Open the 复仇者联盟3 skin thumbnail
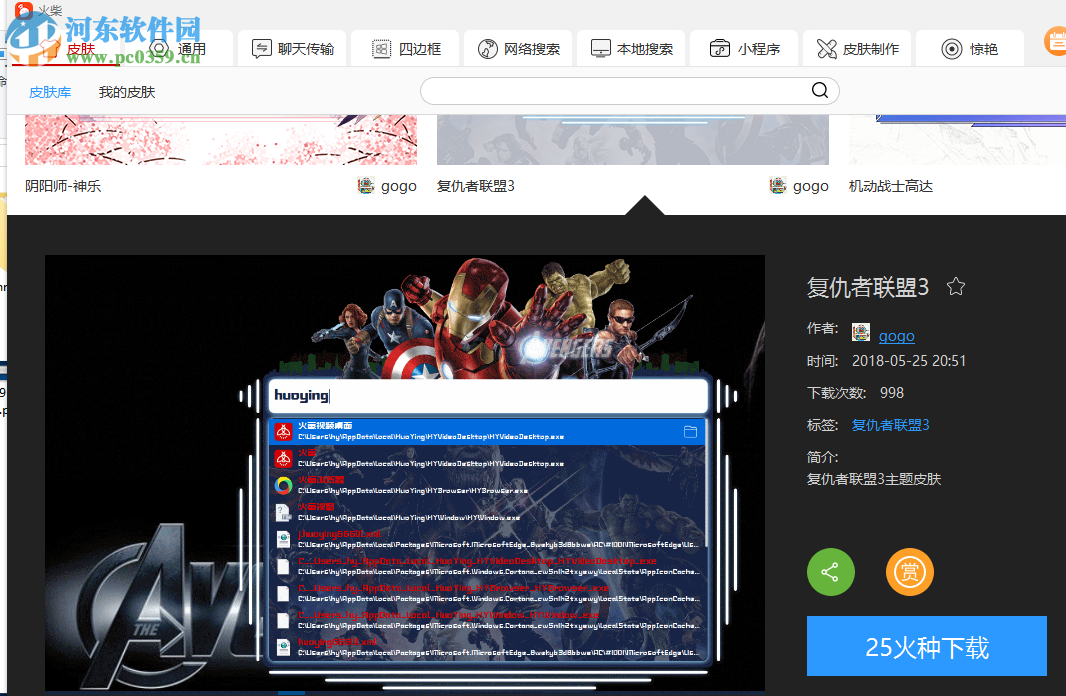 tap(633, 140)
